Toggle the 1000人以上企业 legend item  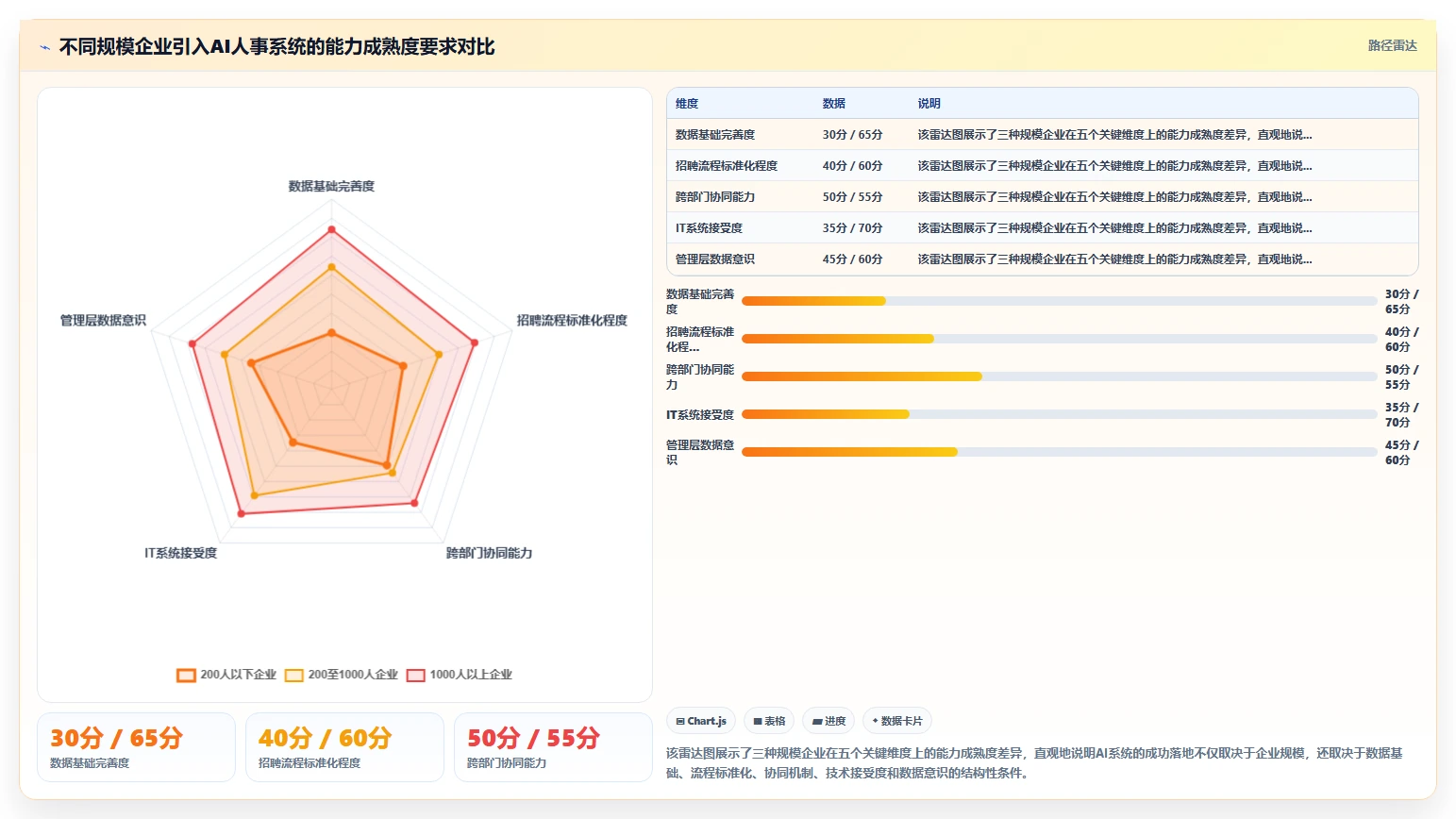(x=460, y=675)
